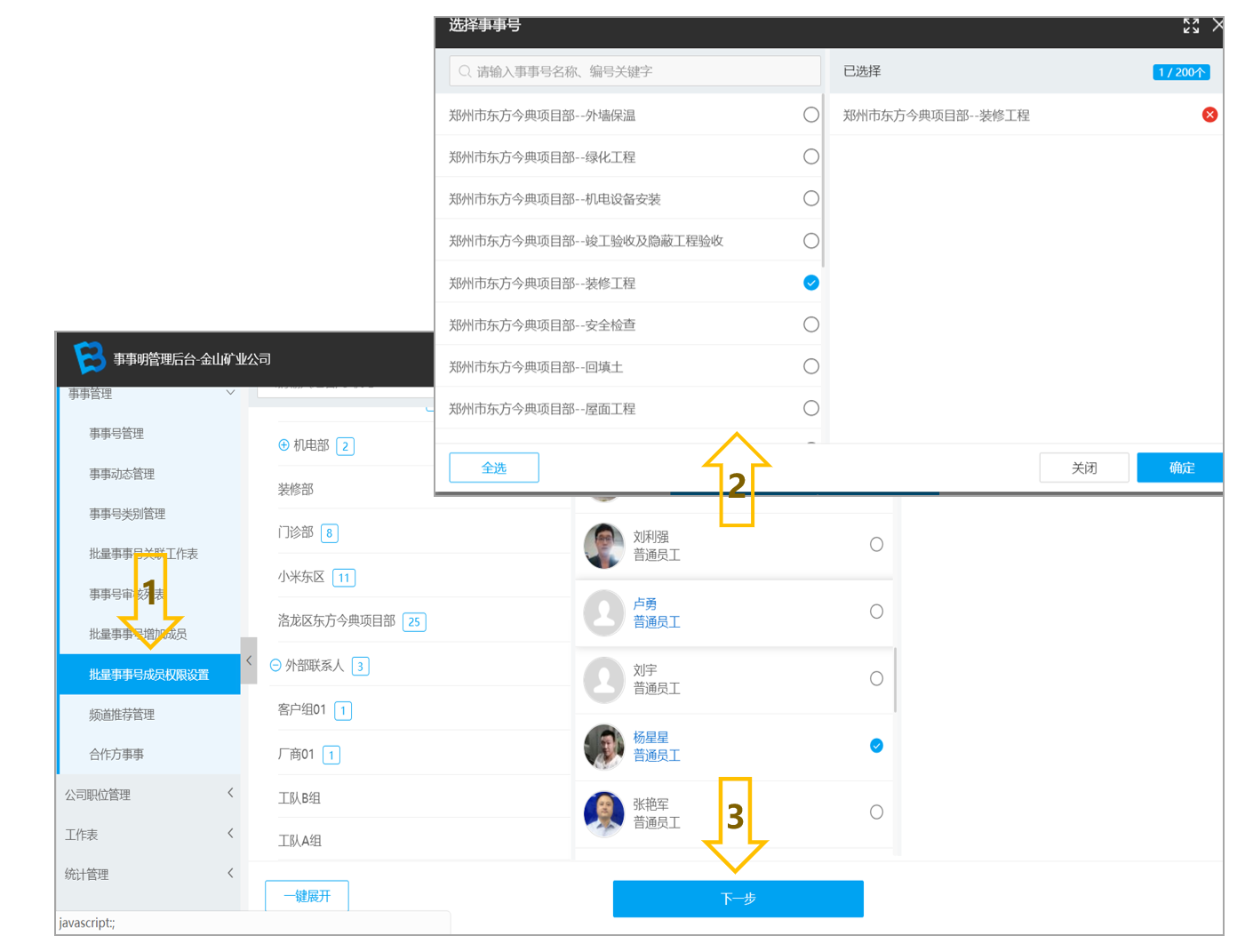Select radio for 外墙保温 project

(x=810, y=115)
